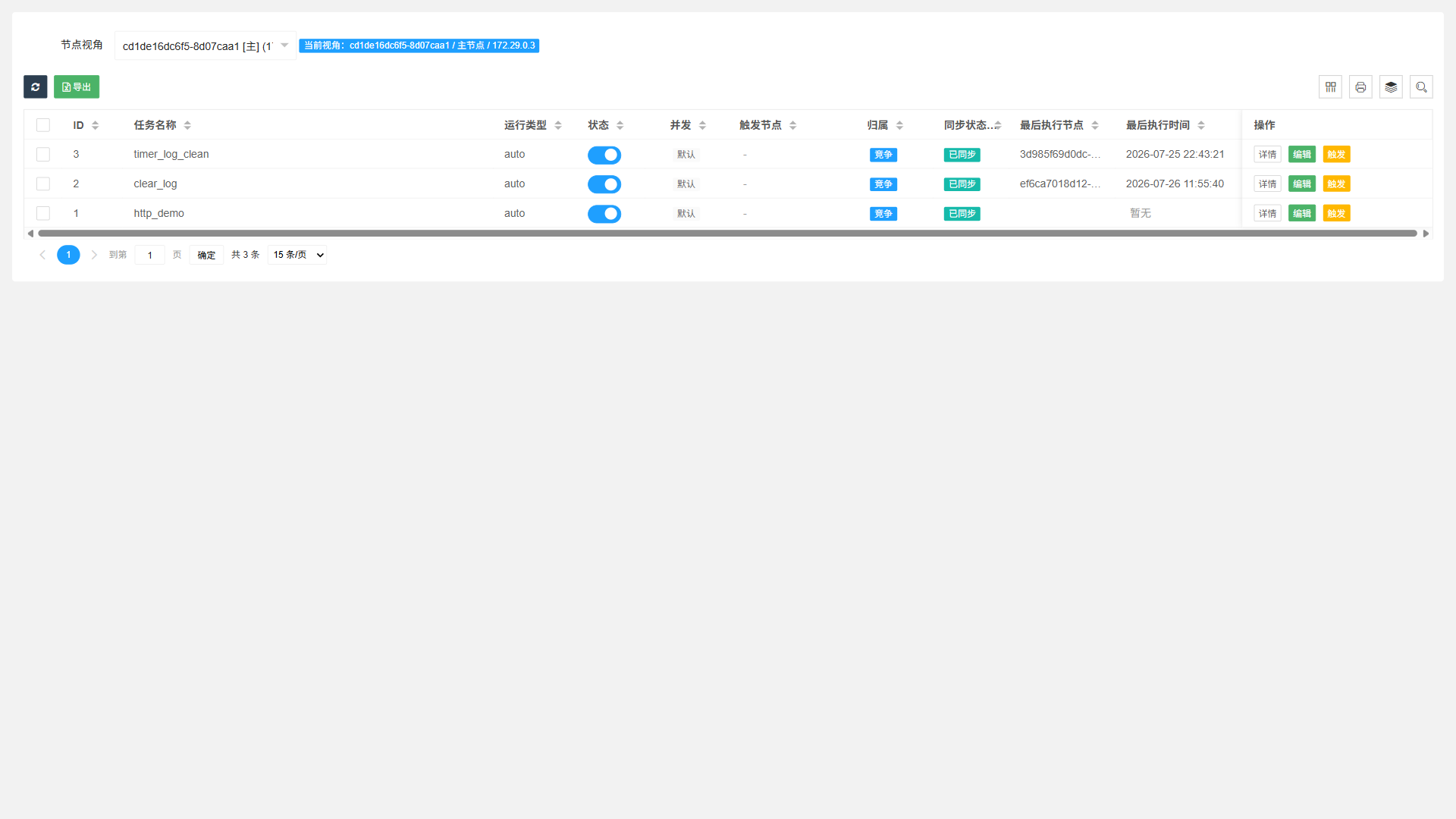
Task: Sort by 任务名称 column arrows
Action: [187, 125]
